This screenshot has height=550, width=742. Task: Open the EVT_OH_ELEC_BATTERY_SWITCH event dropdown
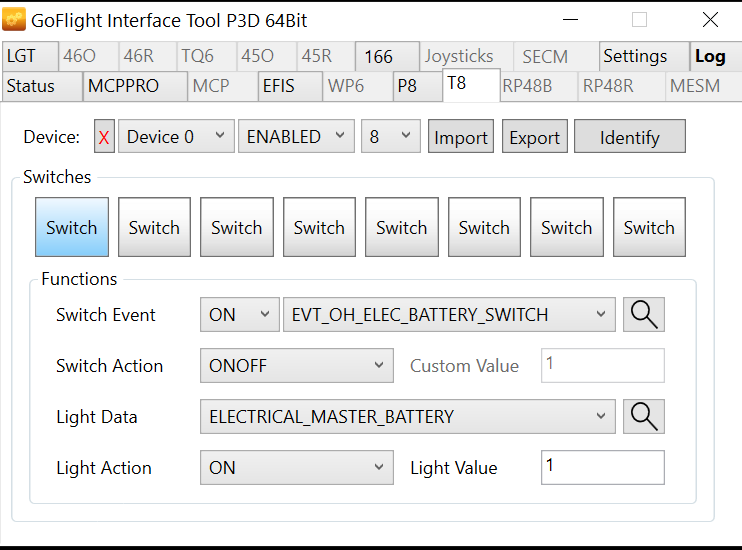pyautogui.click(x=449, y=314)
